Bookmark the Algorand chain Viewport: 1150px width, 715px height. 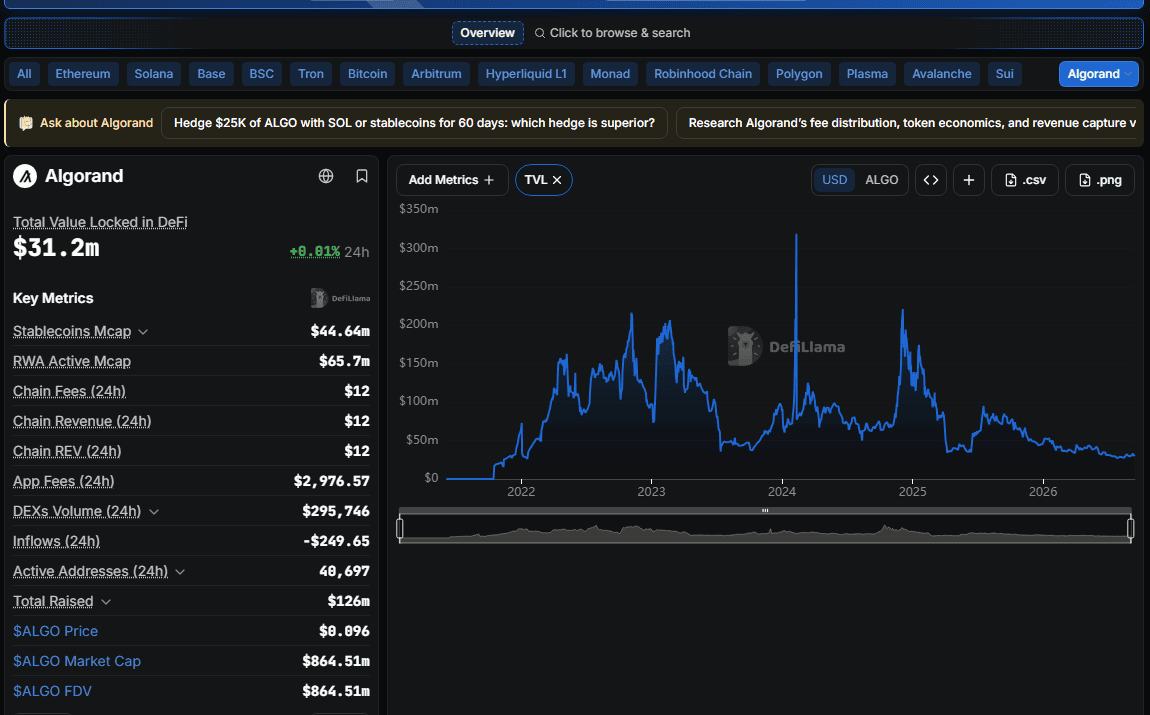[x=362, y=176]
